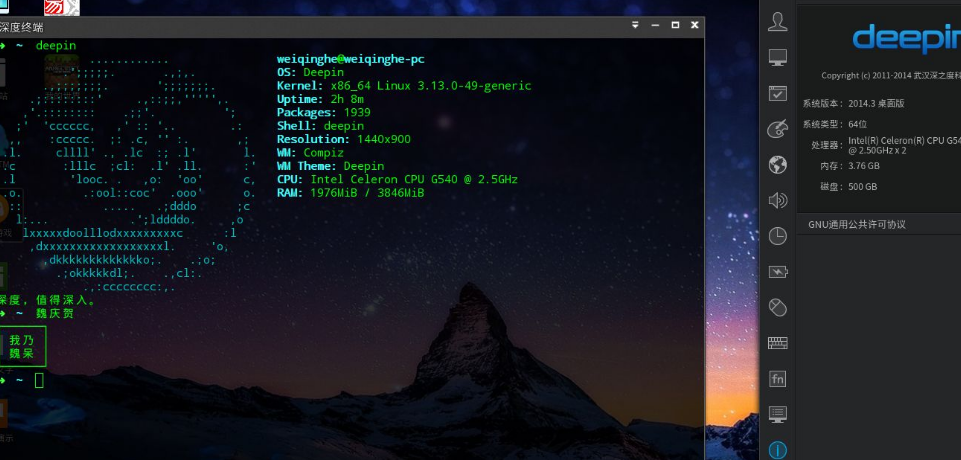Click the deepin logo in Control Center
The height and width of the screenshot is (460, 961).
tap(906, 40)
